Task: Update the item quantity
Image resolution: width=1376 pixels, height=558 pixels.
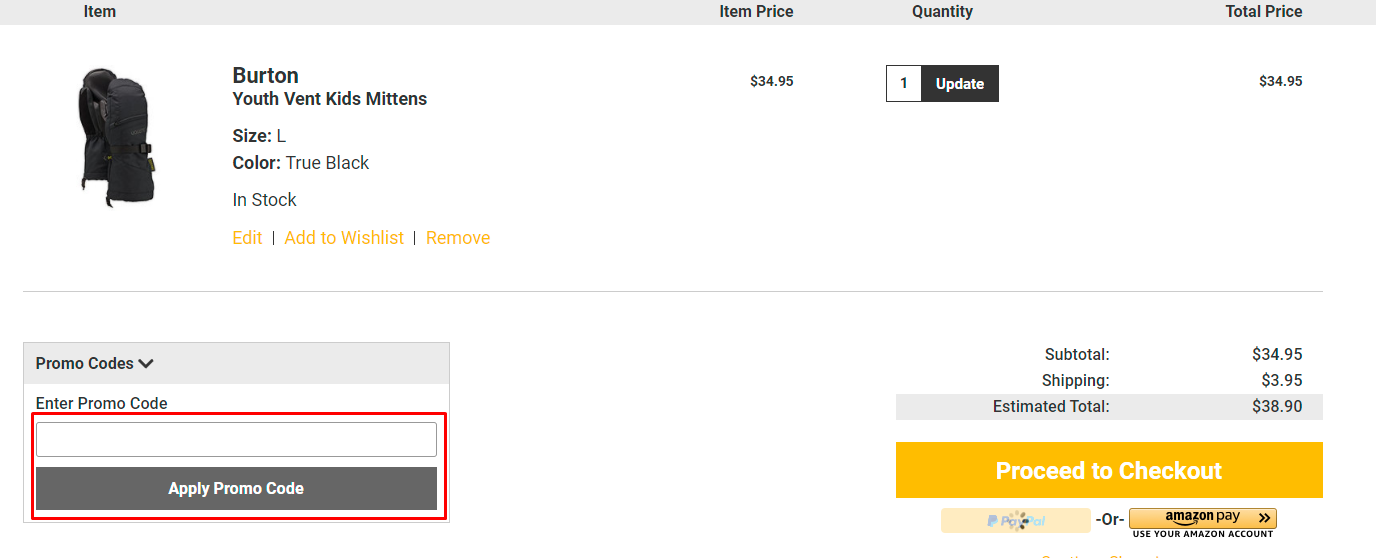Action: (960, 84)
